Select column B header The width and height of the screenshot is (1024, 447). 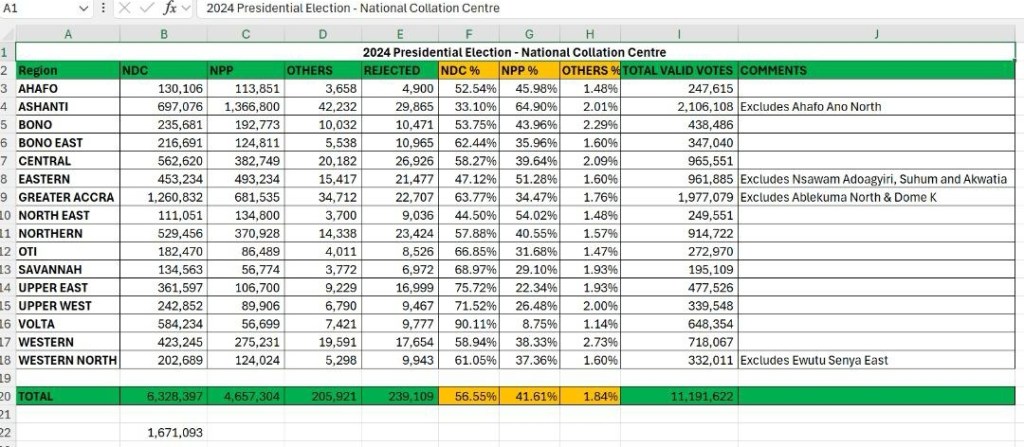(x=163, y=33)
